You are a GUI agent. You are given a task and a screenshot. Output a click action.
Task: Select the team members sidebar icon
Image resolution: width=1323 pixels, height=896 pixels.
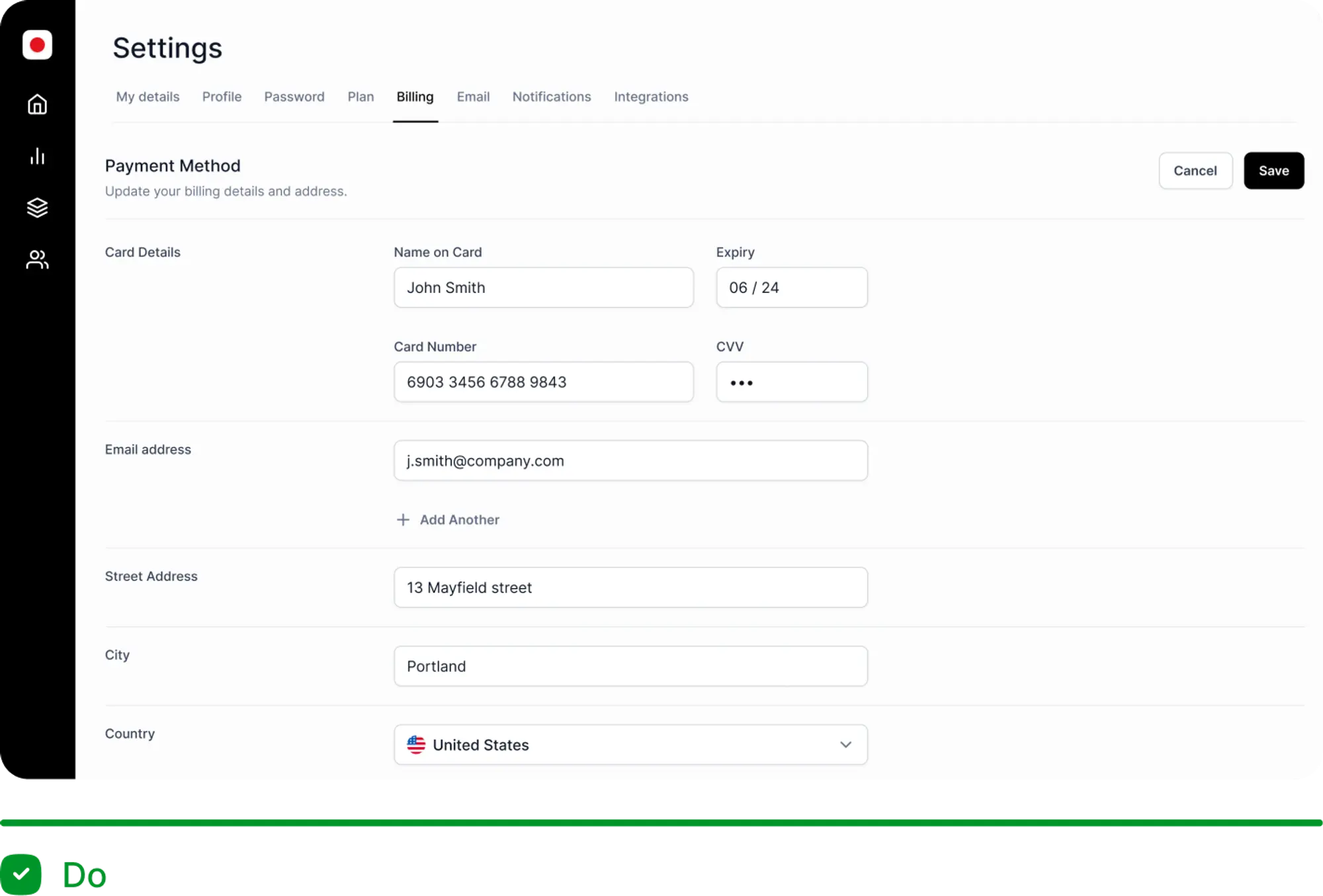37,259
